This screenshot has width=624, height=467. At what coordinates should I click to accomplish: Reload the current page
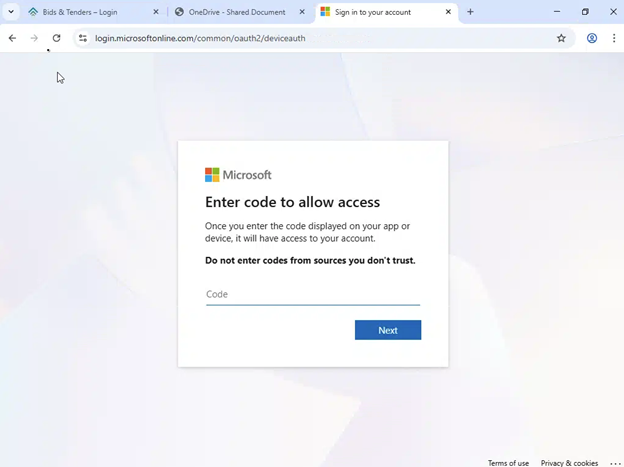pos(57,38)
